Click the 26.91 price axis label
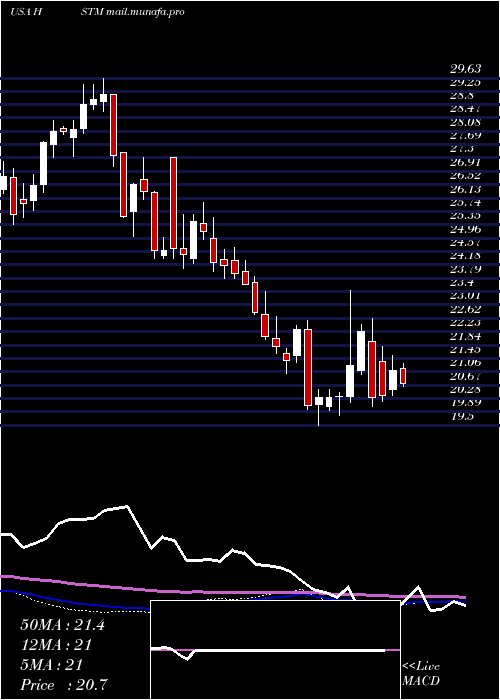Viewport: 500px width, 700px height. click(x=465, y=162)
